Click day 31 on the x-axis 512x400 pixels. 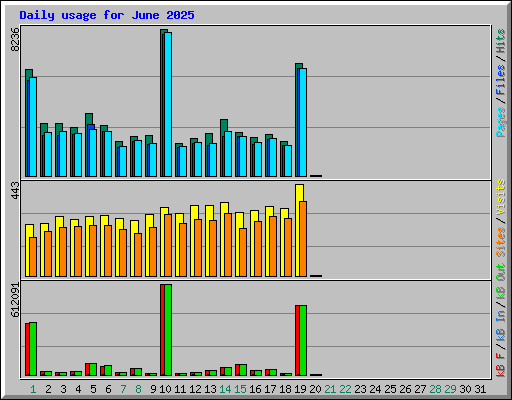pos(480,389)
